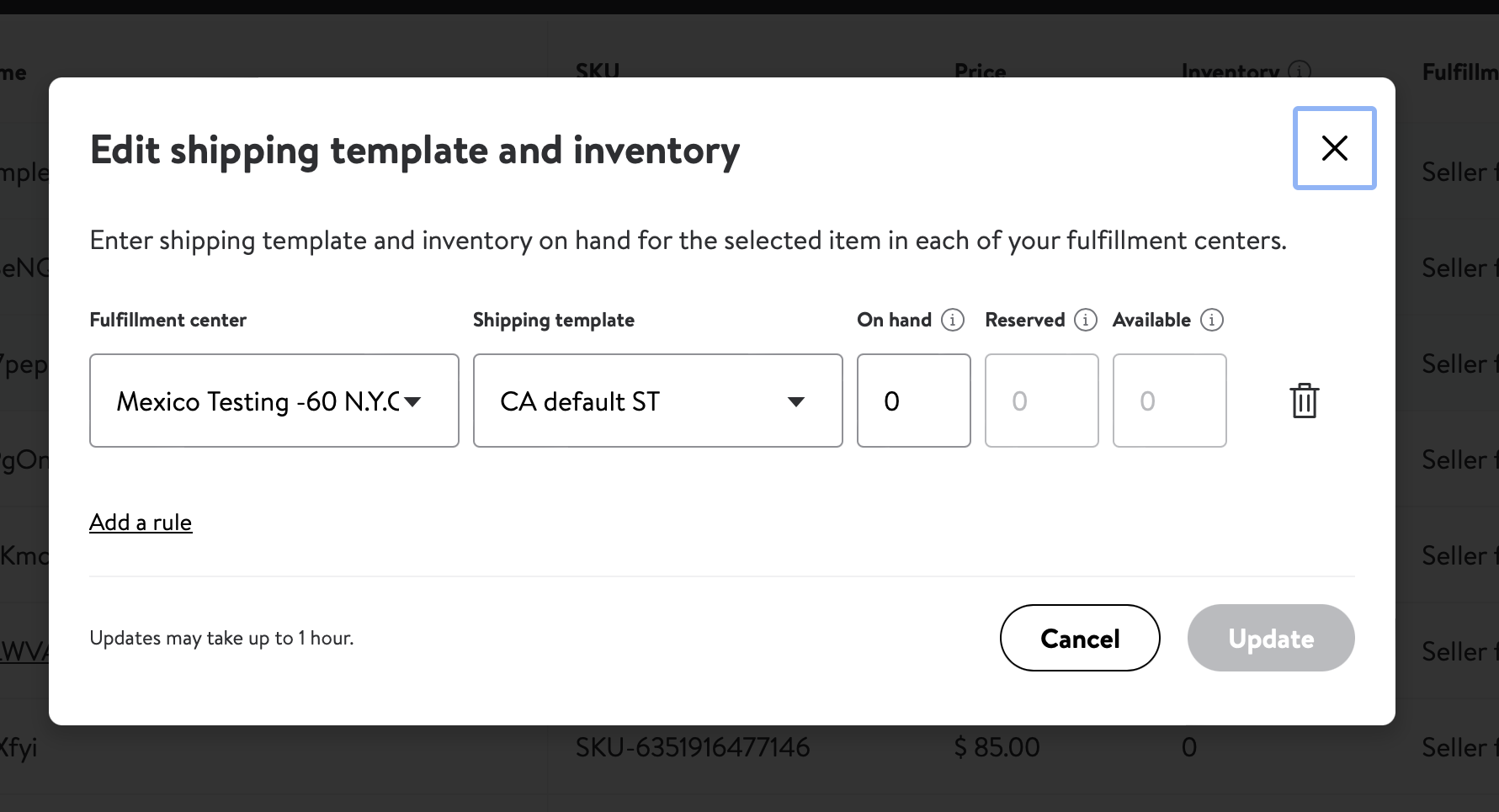This screenshot has height=812, width=1499.
Task: Expand the CA default ST shipping template dropdown
Action: (x=658, y=401)
